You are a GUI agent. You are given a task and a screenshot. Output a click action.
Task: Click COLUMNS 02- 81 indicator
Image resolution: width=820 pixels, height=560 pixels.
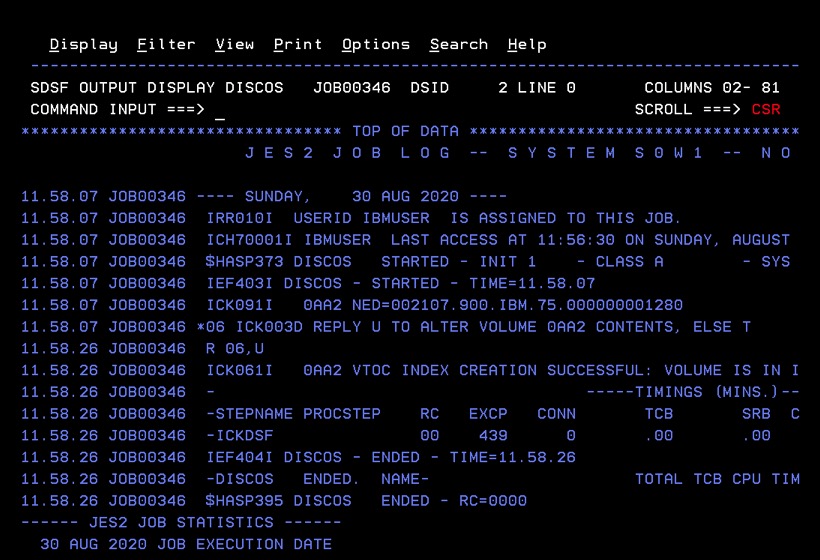[712, 87]
